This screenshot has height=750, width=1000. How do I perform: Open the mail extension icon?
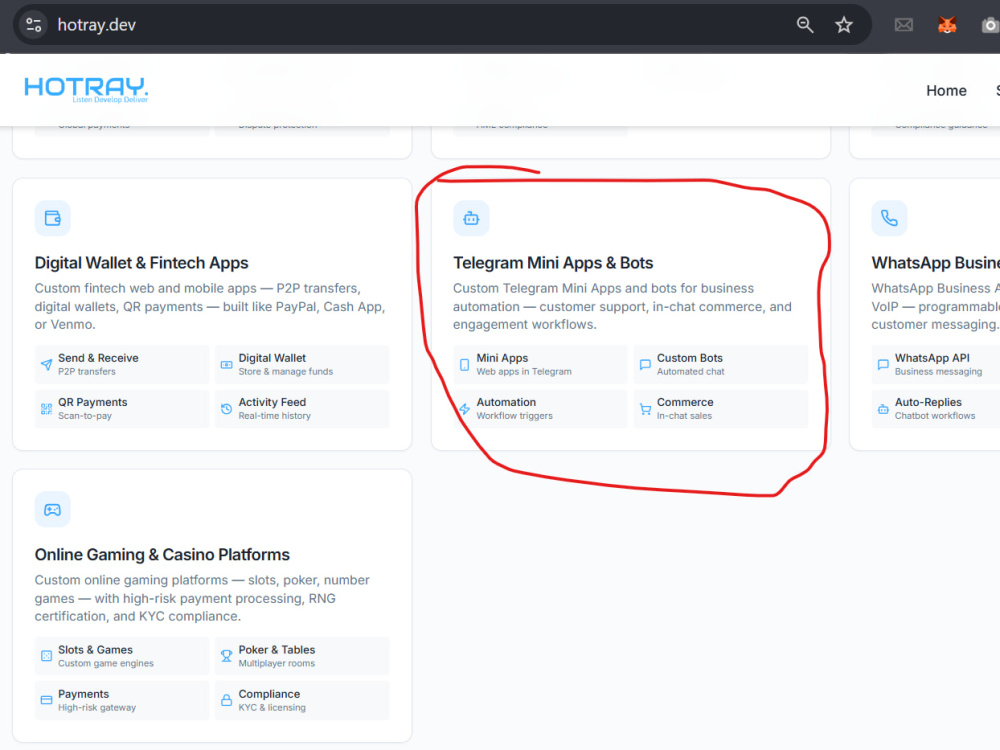[x=904, y=25]
